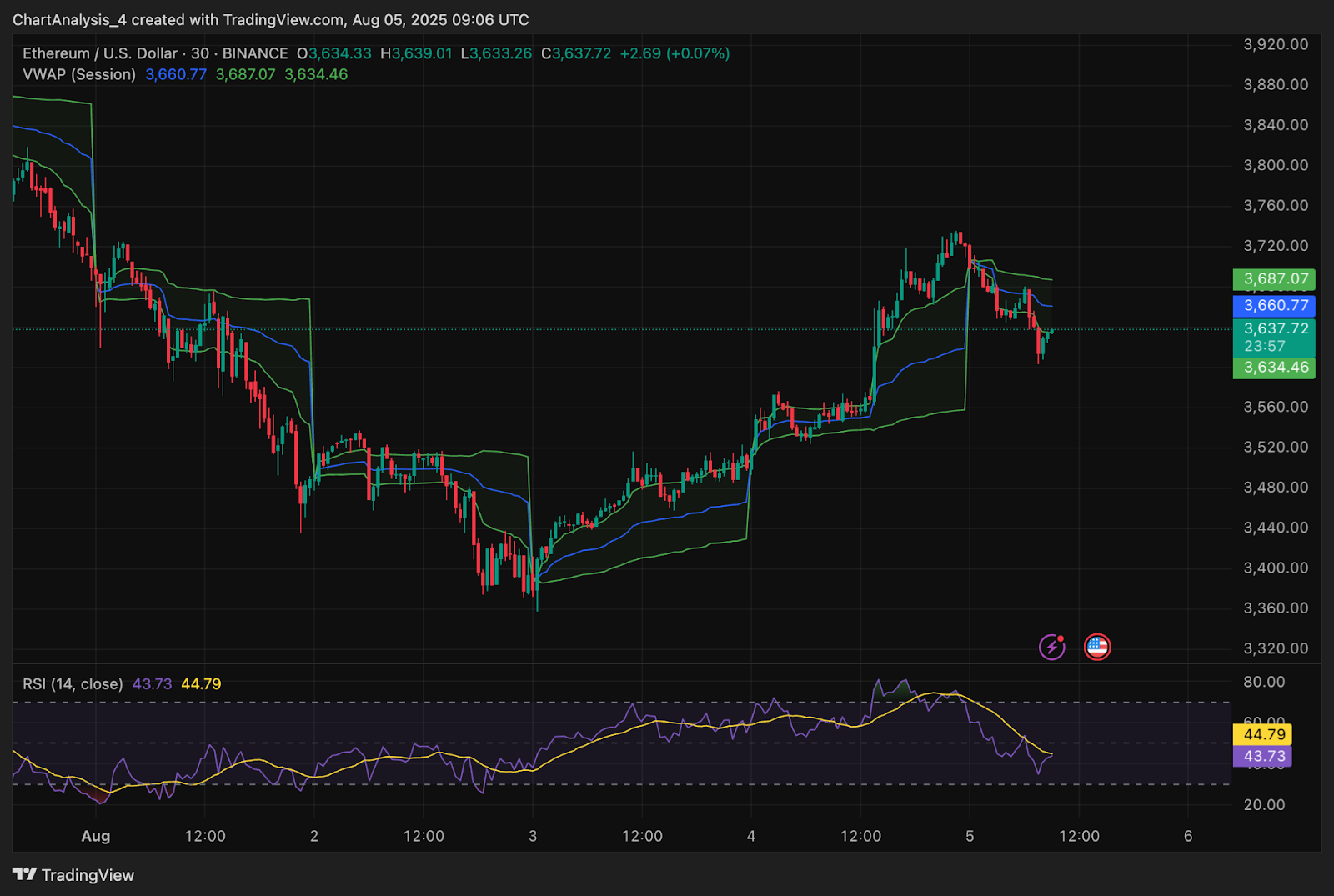
Task: Click the day 6 marker on time axis
Action: click(x=1188, y=836)
